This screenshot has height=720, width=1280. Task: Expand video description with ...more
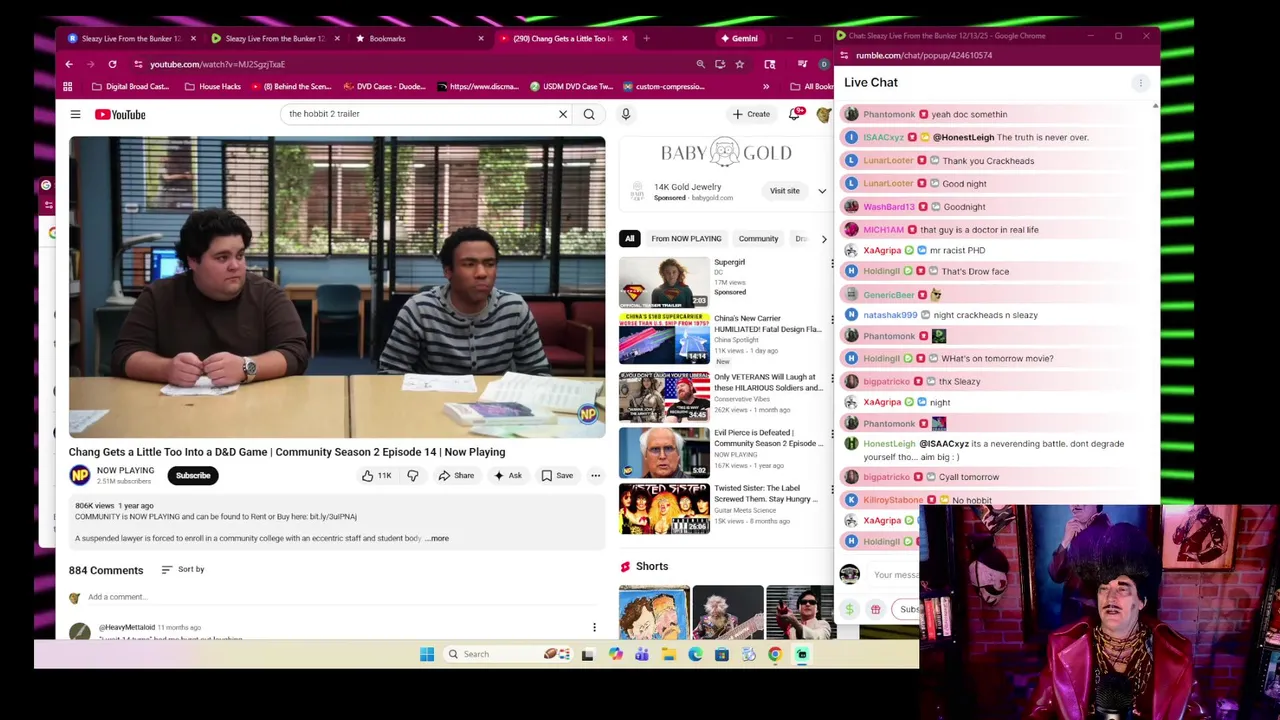(x=439, y=538)
